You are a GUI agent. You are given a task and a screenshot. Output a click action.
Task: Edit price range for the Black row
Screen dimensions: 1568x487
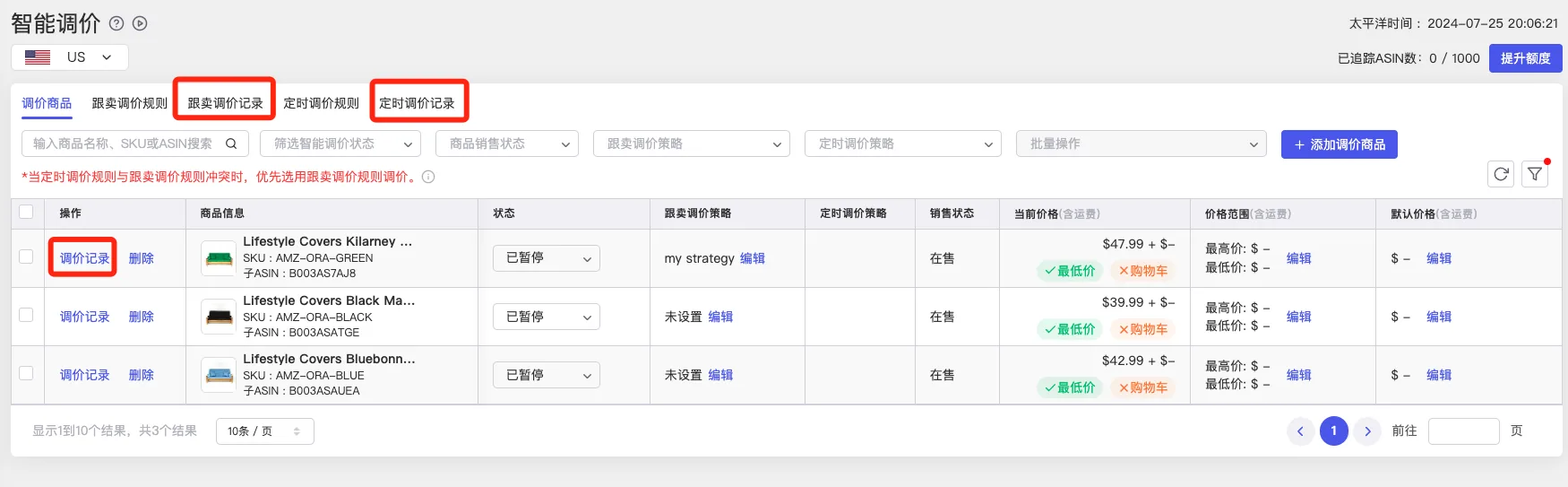coord(1299,317)
